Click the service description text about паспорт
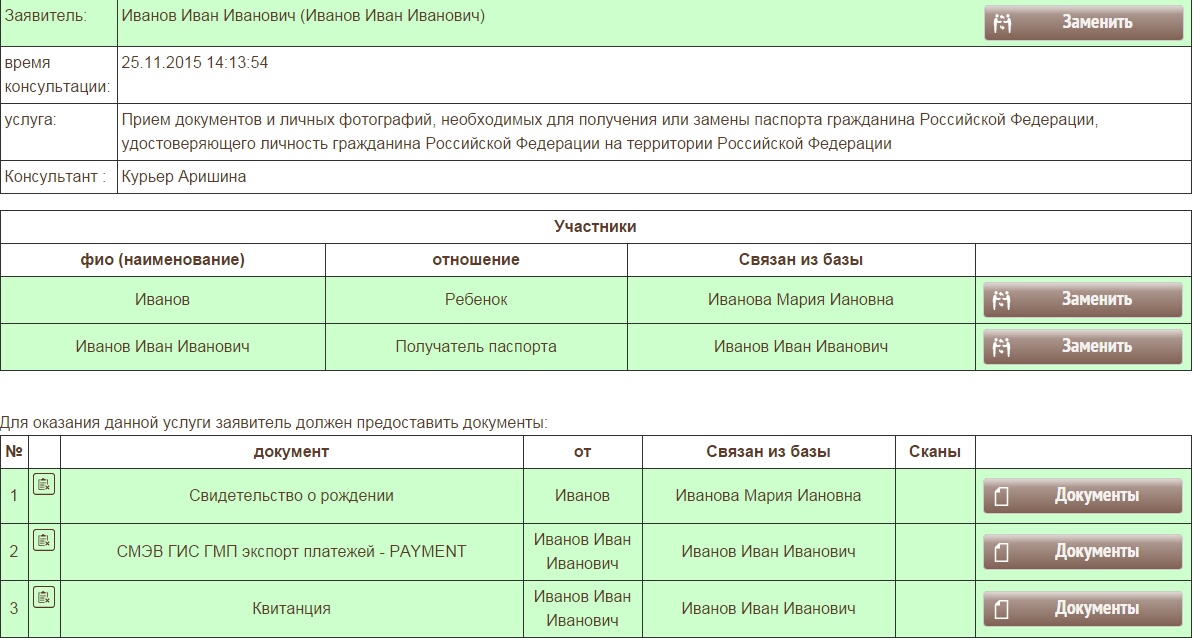 click(608, 132)
